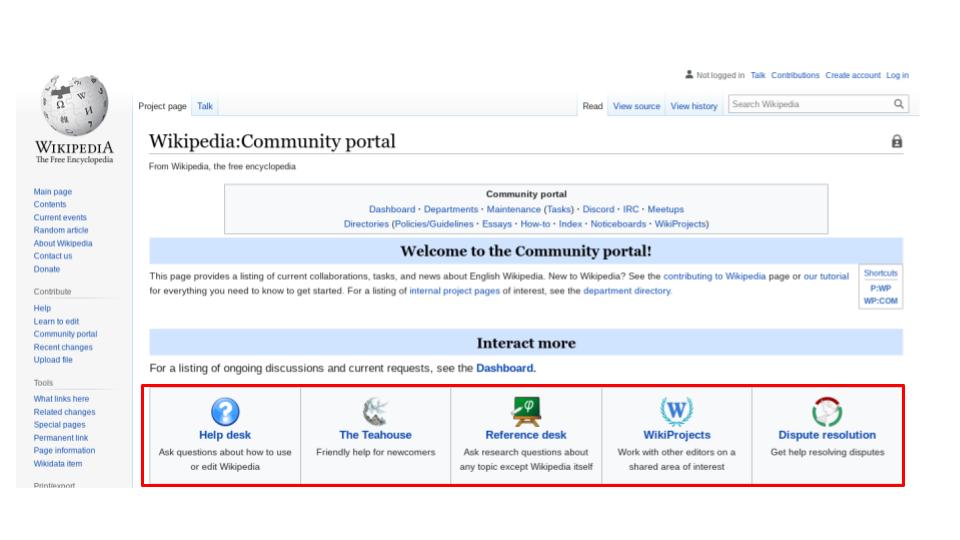Click Community portal in the sidebar
960x540 pixels.
66,334
